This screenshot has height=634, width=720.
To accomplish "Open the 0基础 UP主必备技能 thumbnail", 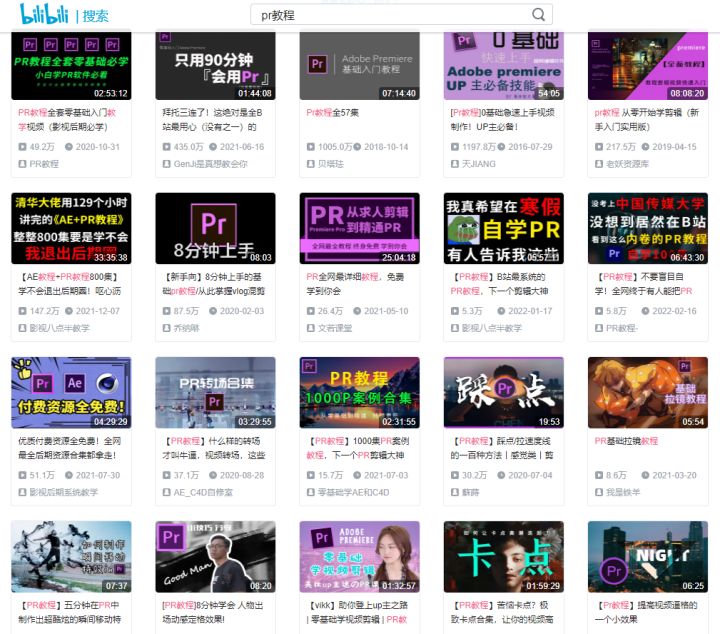I will click(504, 66).
